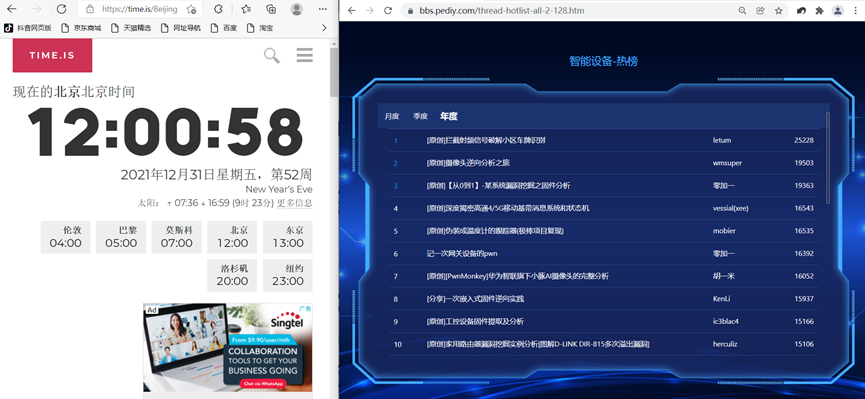
Task: View lock icon for bbs.pediy.com
Action: pyautogui.click(x=409, y=10)
